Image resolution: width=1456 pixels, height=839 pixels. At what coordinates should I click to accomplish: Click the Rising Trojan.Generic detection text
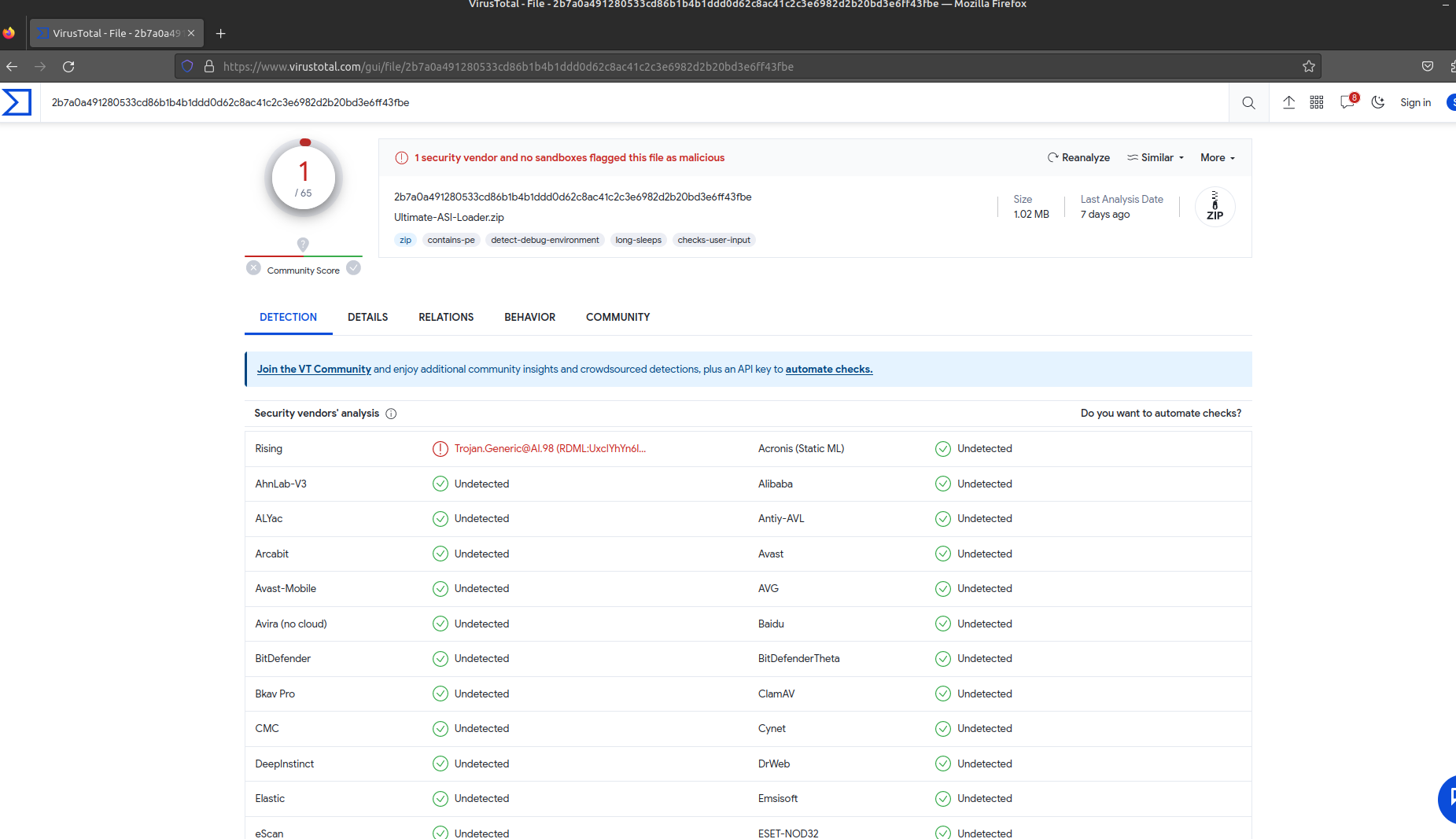coord(550,448)
